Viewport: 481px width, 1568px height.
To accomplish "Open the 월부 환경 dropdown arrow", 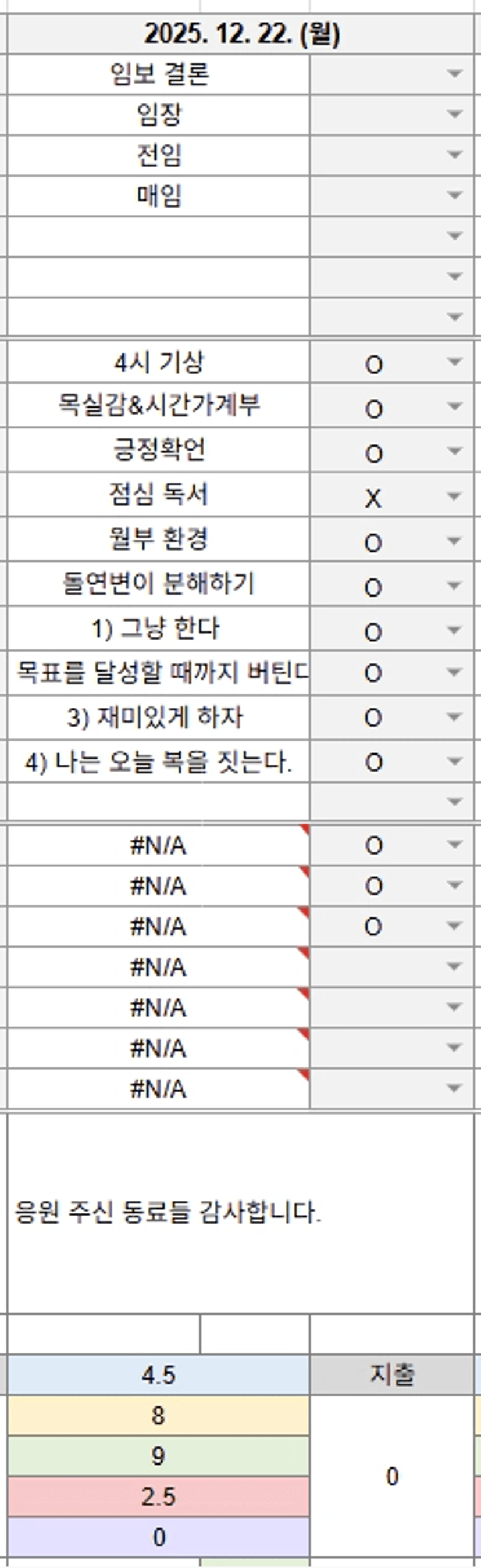I will [x=454, y=541].
